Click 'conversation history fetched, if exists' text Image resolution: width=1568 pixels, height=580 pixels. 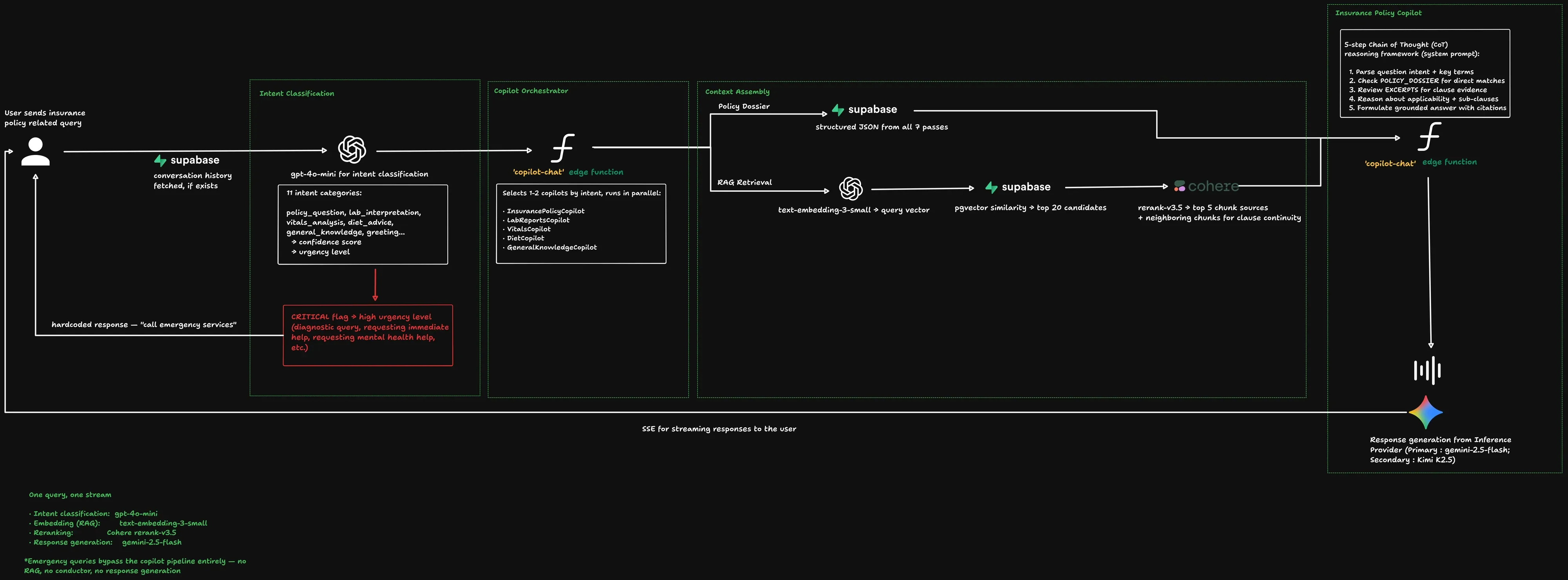pyautogui.click(x=192, y=180)
